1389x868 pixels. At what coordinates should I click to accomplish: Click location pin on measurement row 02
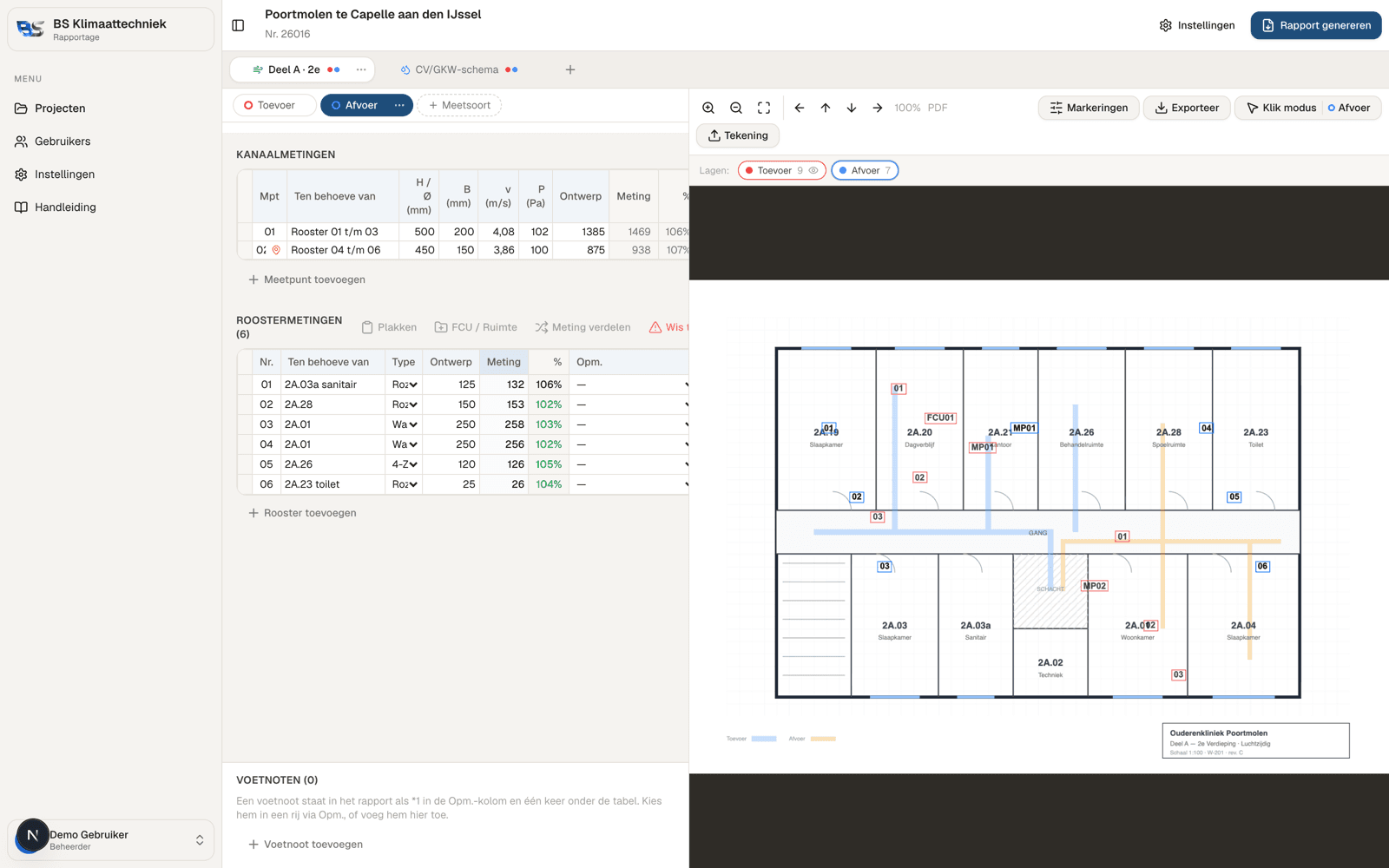276,250
